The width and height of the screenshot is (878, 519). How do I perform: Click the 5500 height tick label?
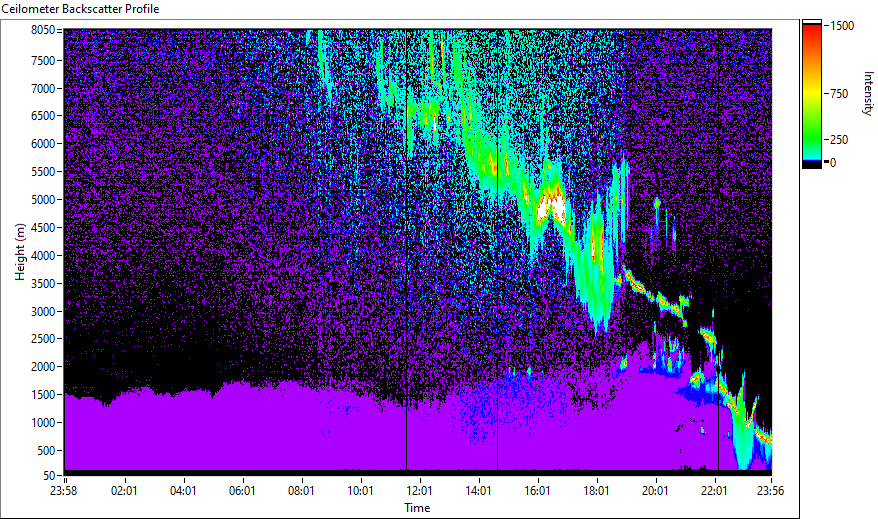43,172
